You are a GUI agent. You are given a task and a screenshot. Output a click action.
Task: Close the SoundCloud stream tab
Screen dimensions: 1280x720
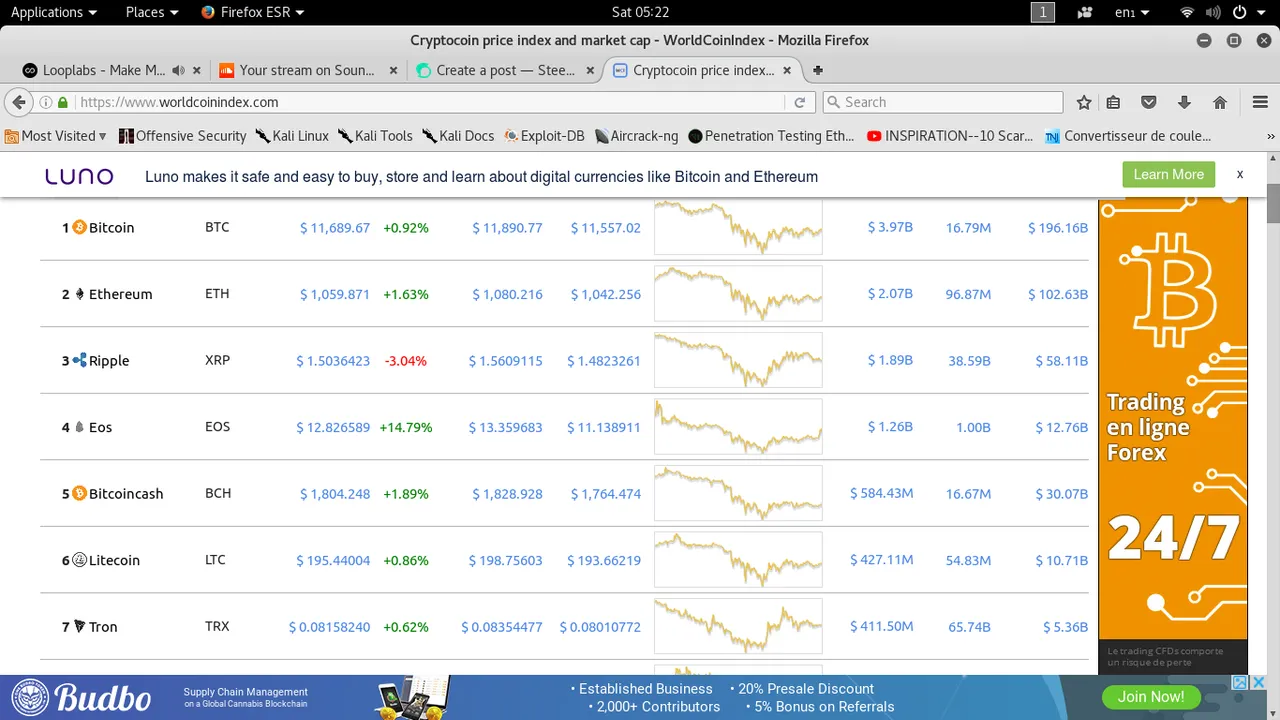point(393,70)
